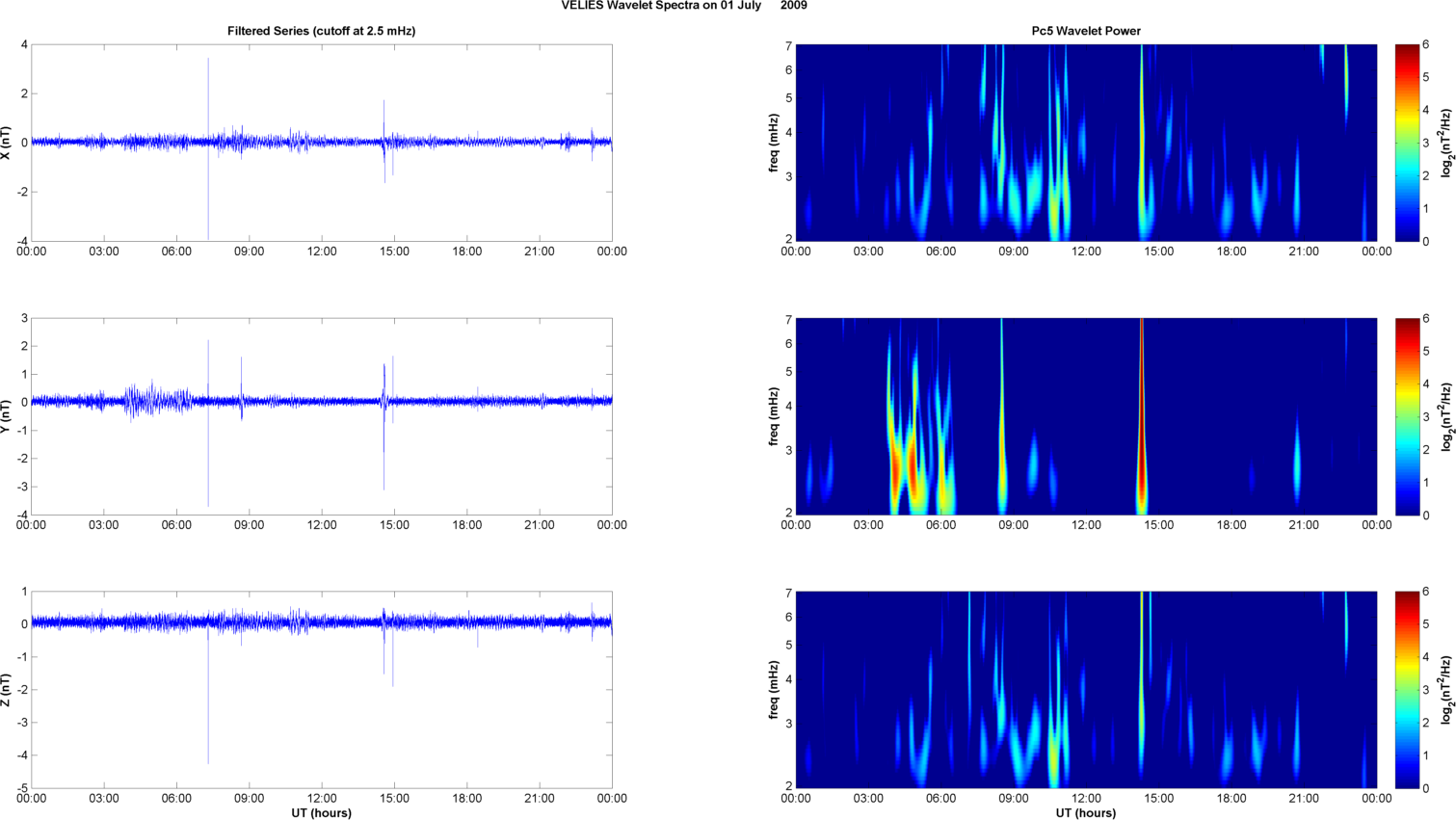Viewport: 1456px width, 820px height.
Task: Click the Z component wavelet power colorbar
Action: pos(1407,690)
